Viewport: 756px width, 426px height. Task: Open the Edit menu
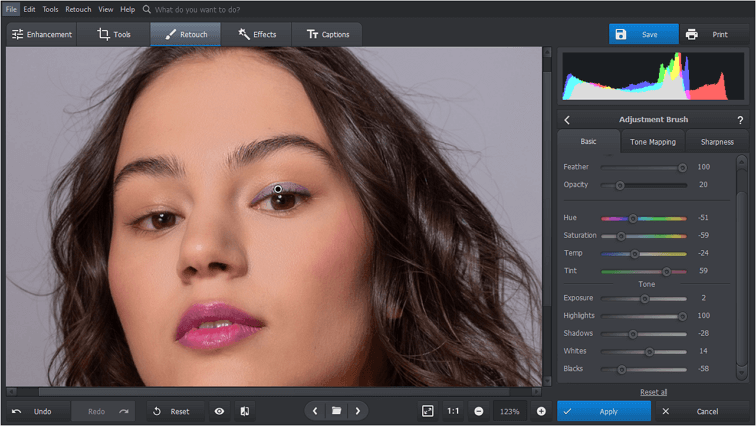tap(29, 9)
